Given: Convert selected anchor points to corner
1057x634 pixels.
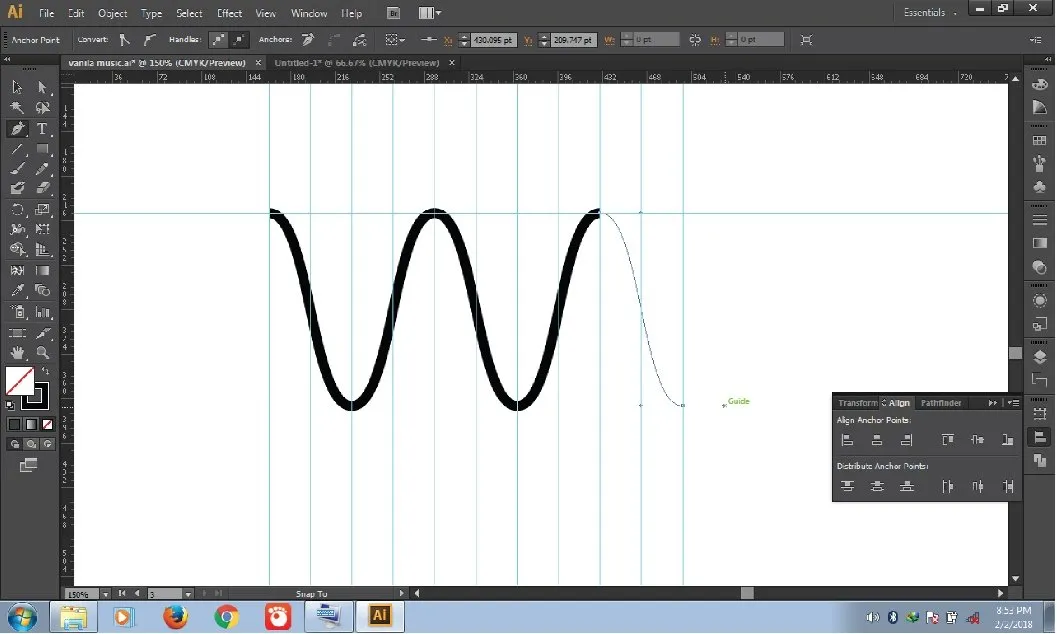Looking at the screenshot, I should click(x=125, y=40).
